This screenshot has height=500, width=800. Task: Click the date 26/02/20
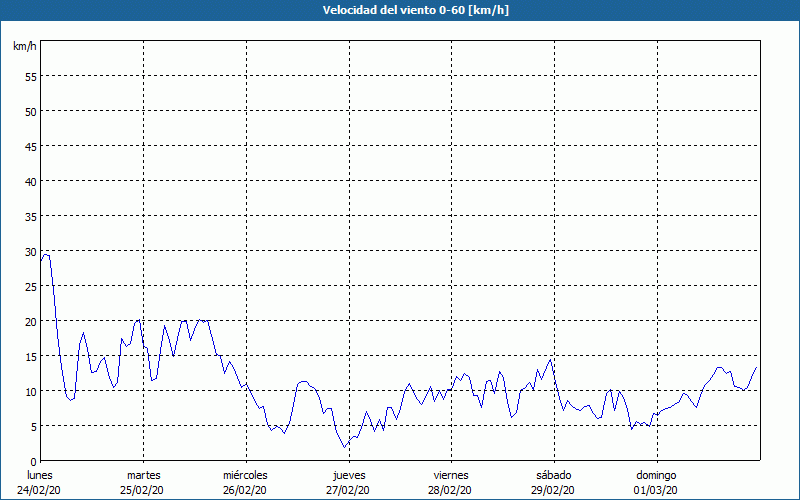click(245, 490)
